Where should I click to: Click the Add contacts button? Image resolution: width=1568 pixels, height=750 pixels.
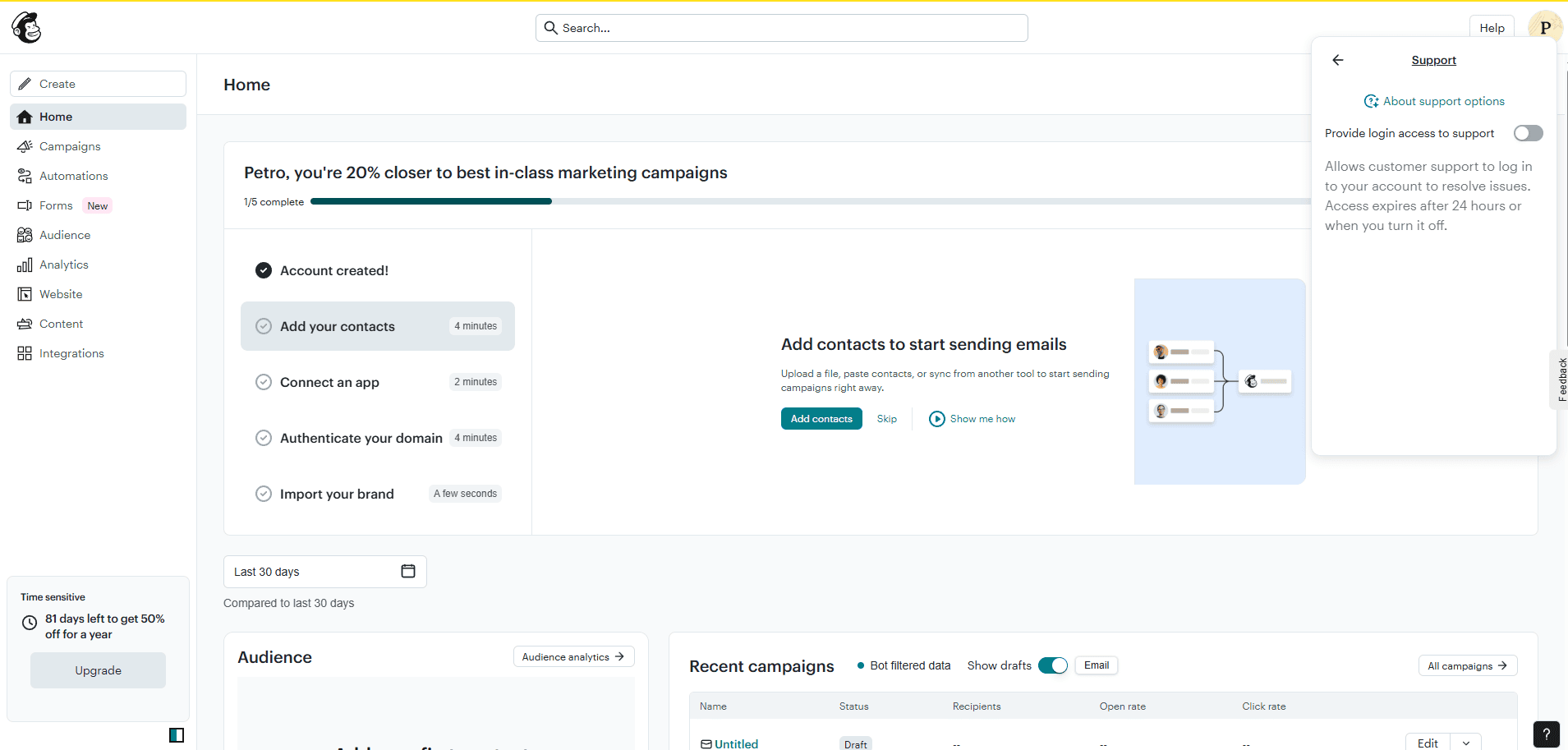[821, 419]
